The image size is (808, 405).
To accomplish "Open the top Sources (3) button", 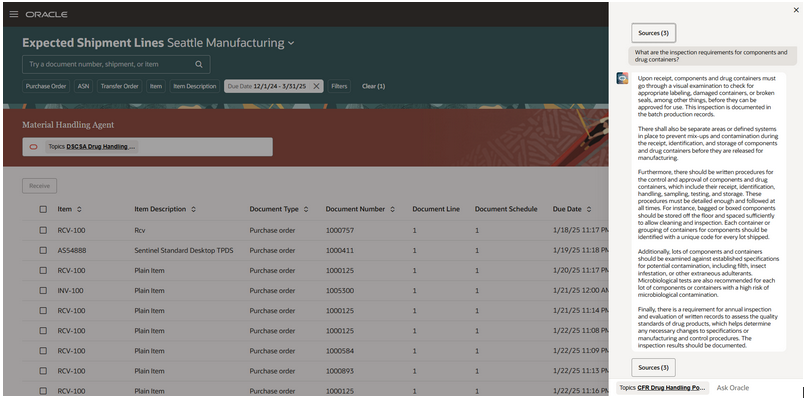I will pyautogui.click(x=653, y=33).
